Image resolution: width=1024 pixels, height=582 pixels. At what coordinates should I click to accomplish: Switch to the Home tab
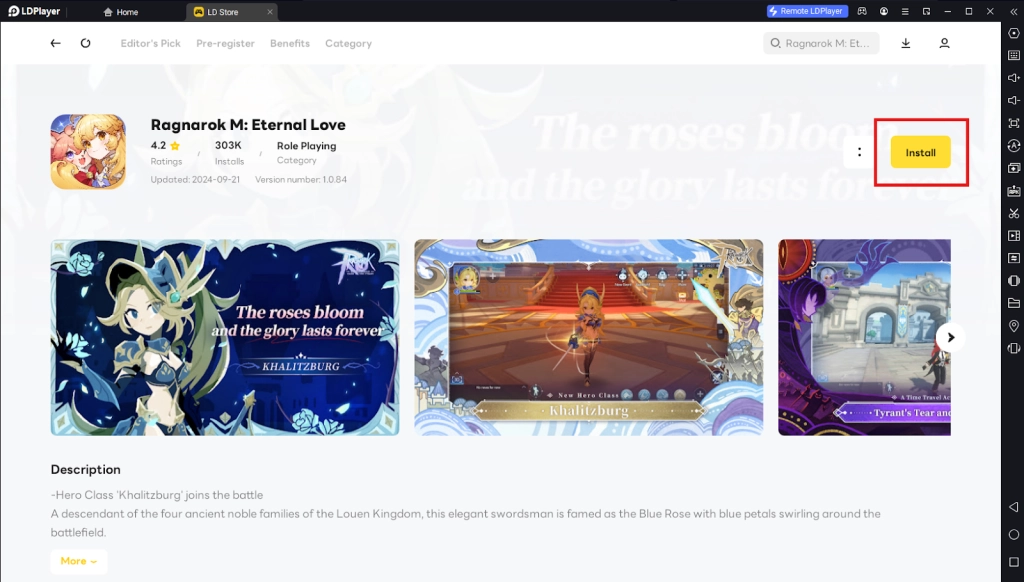tap(120, 12)
